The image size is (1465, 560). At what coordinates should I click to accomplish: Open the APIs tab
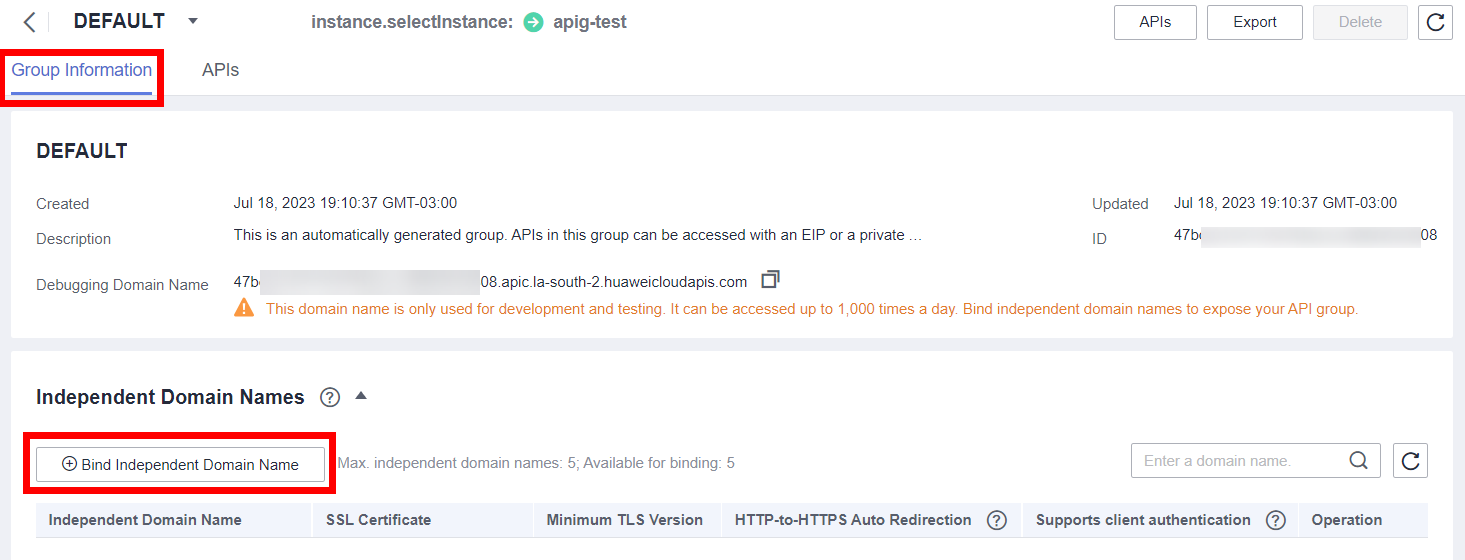(220, 70)
